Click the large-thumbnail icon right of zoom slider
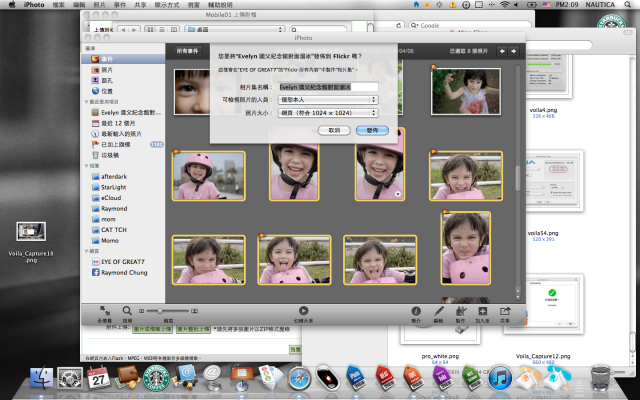Screen dimensions: 640x400 [x=195, y=311]
